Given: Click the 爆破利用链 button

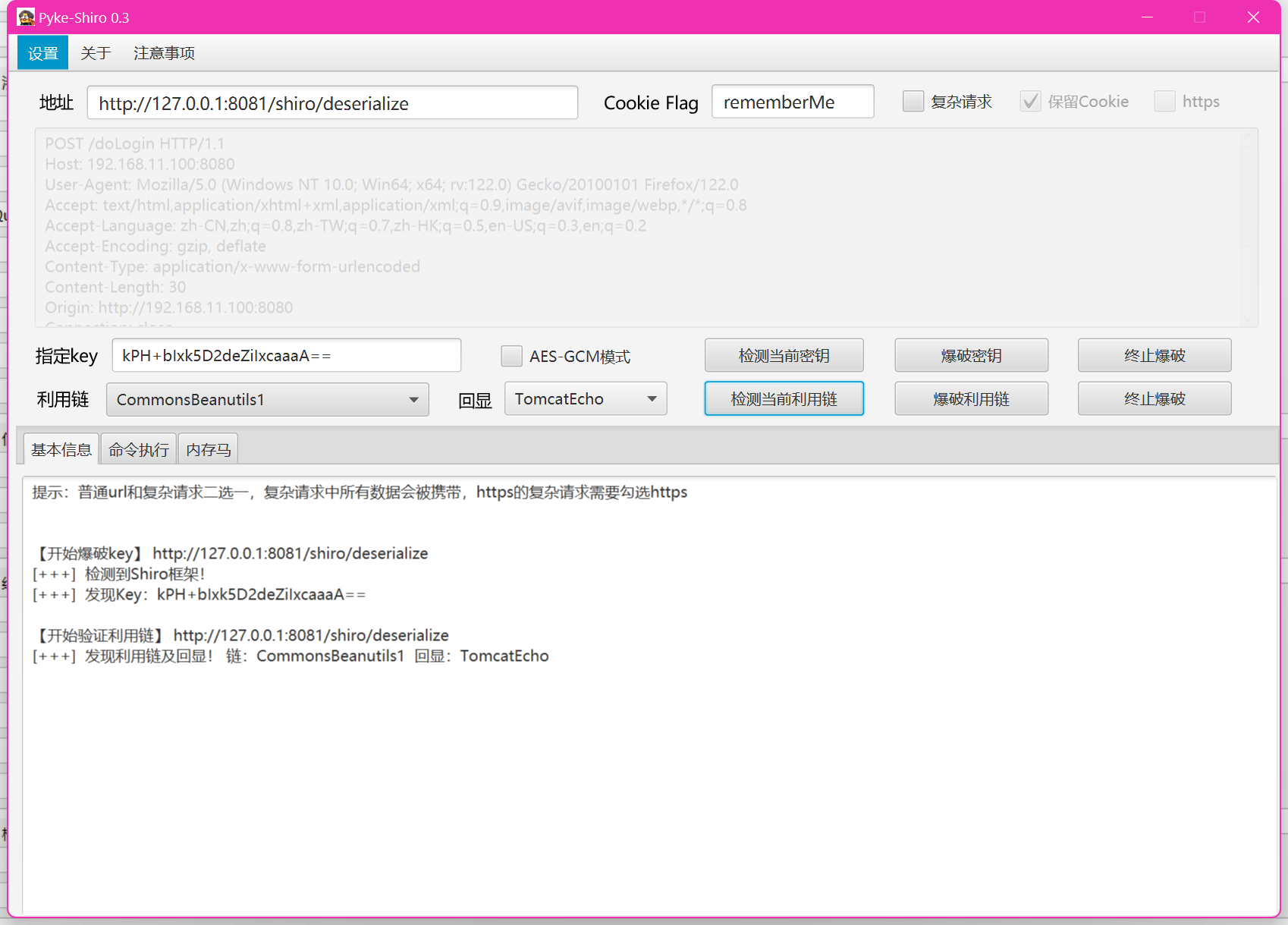Looking at the screenshot, I should click(972, 398).
